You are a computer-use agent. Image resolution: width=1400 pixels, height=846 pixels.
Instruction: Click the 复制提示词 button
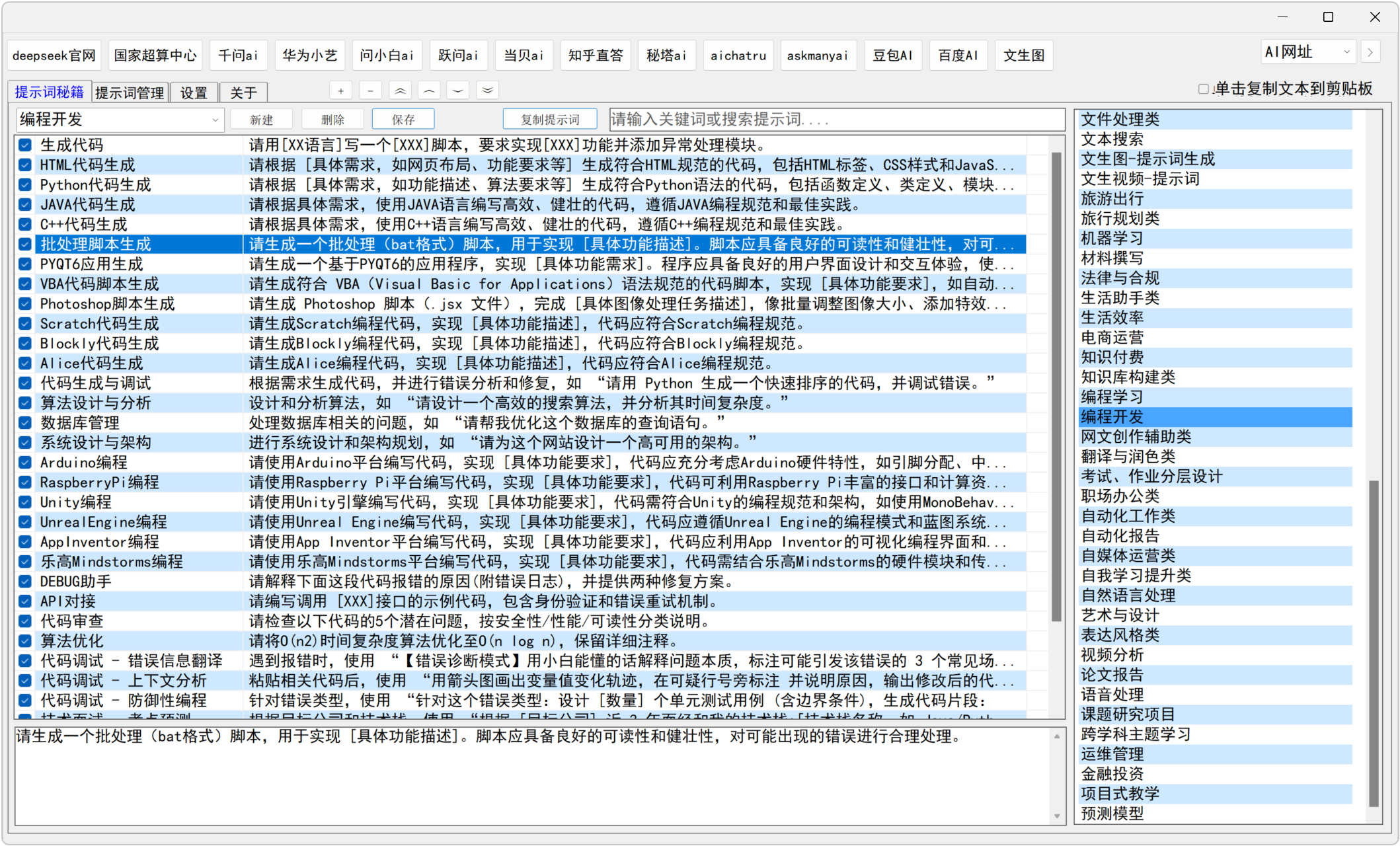pos(550,120)
